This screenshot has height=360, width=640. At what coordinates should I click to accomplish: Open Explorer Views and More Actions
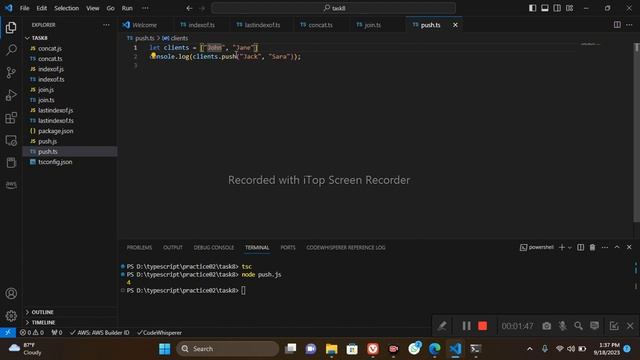tap(106, 25)
